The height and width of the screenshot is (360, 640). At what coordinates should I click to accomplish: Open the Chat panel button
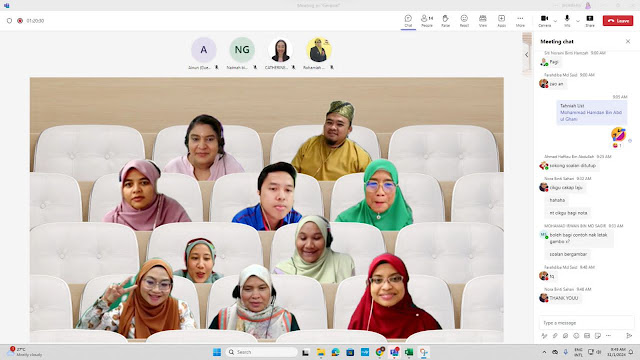408,21
